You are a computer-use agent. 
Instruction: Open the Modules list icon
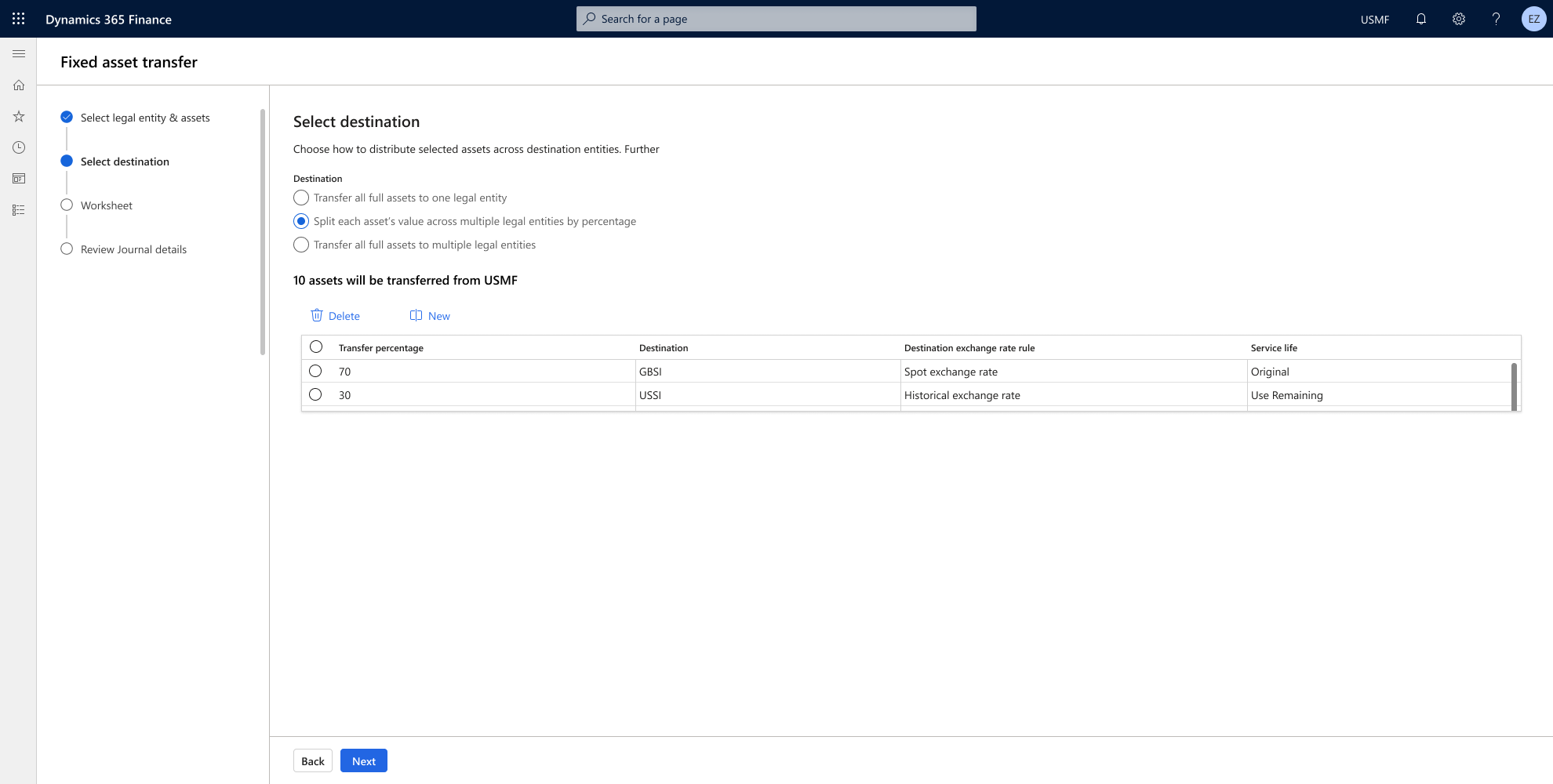[x=19, y=209]
